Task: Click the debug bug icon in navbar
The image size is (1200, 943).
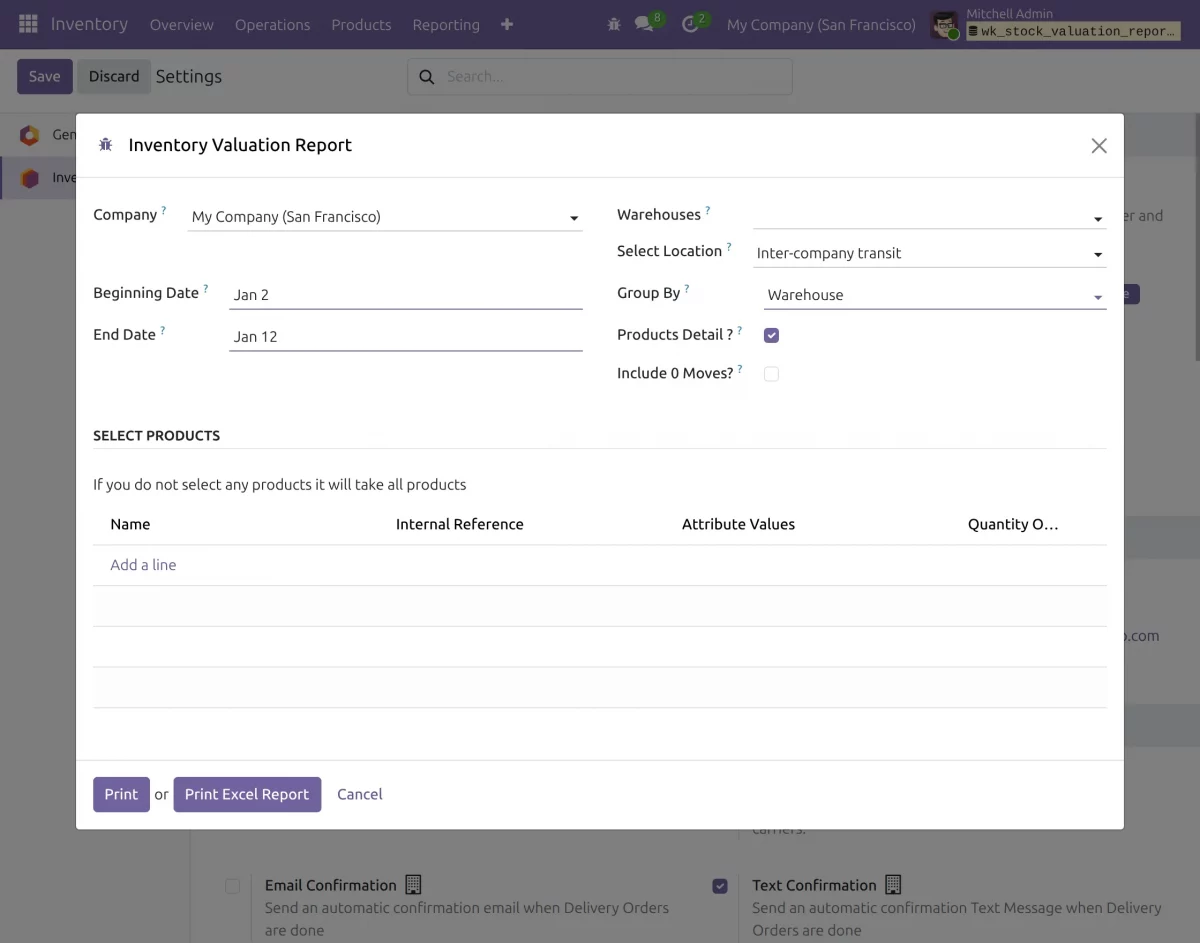Action: [x=614, y=24]
